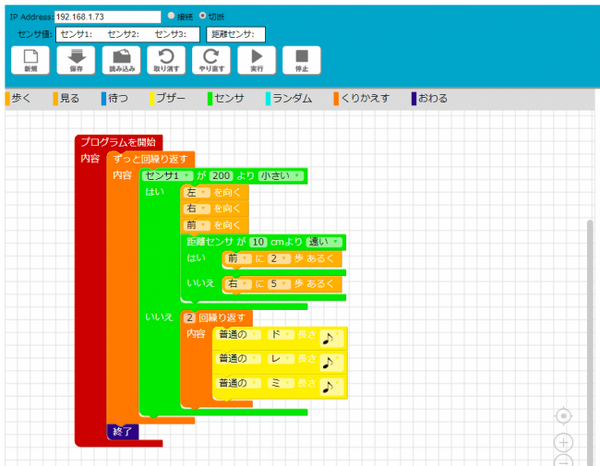The width and height of the screenshot is (600, 466).
Task: Open the 小さい comparison dropdown
Action: click(279, 176)
